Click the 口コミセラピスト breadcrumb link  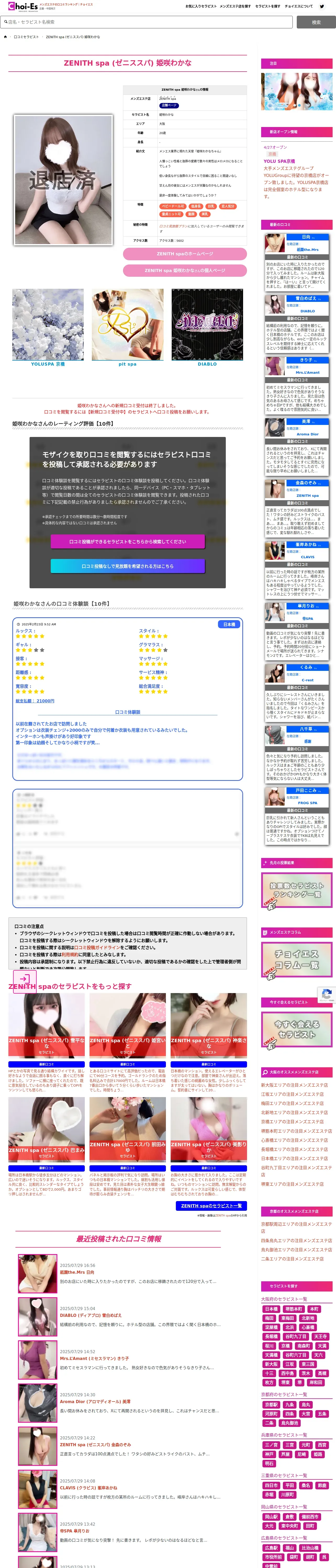pyautogui.click(x=26, y=37)
